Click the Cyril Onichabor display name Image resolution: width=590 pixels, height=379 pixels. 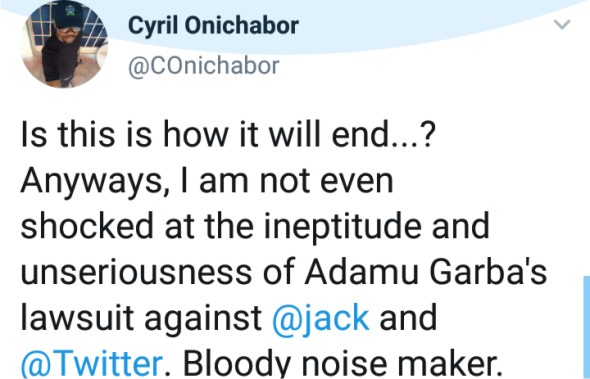tap(213, 26)
